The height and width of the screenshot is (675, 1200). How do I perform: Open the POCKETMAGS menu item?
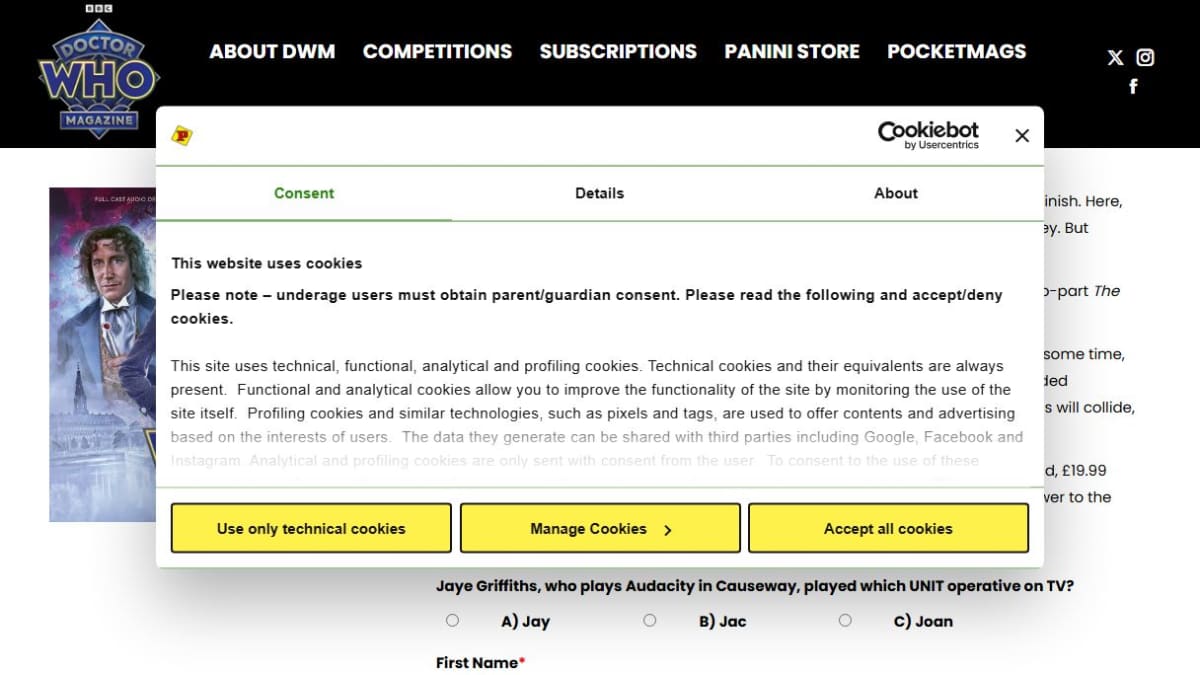coord(957,51)
